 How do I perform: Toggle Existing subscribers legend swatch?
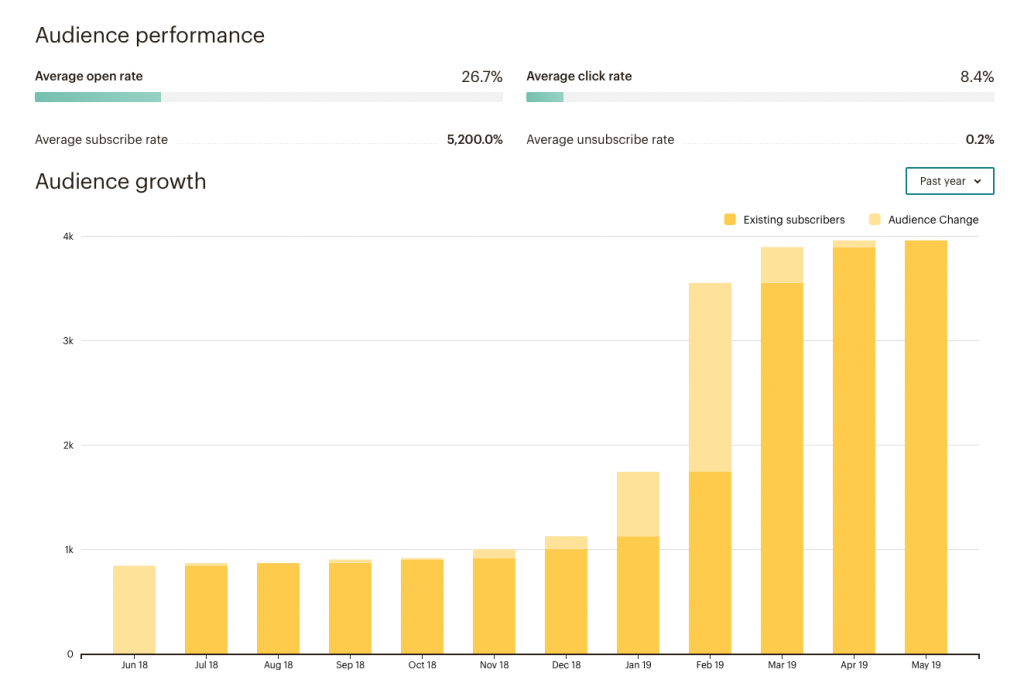point(730,220)
